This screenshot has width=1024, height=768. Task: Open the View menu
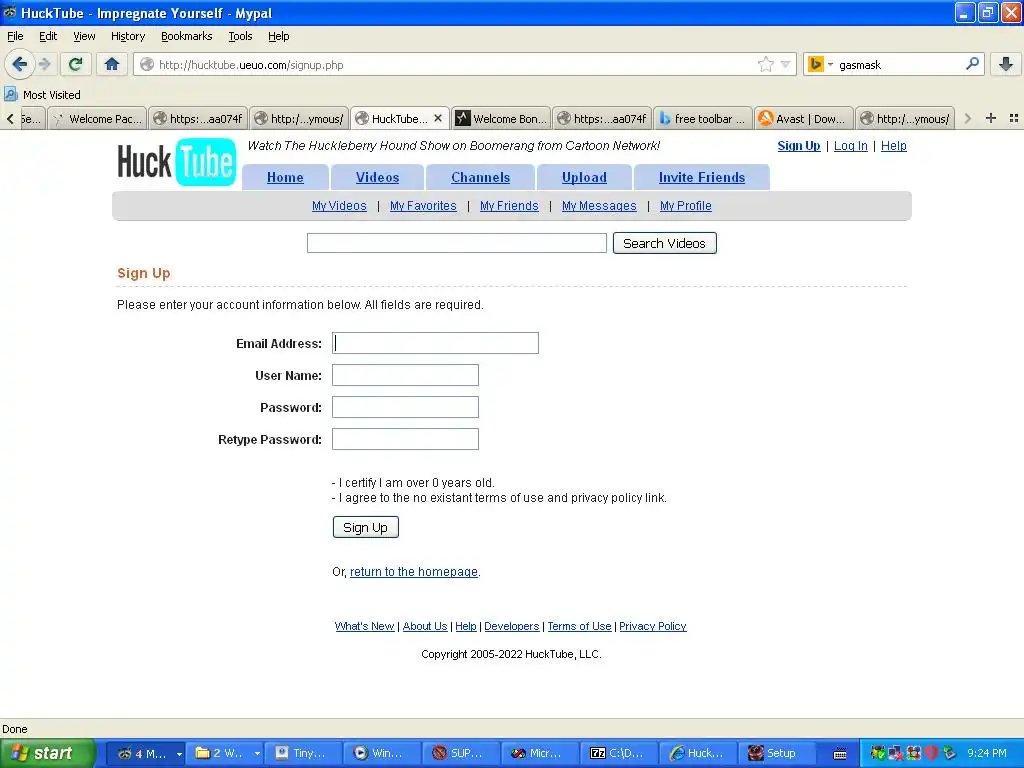coord(84,36)
